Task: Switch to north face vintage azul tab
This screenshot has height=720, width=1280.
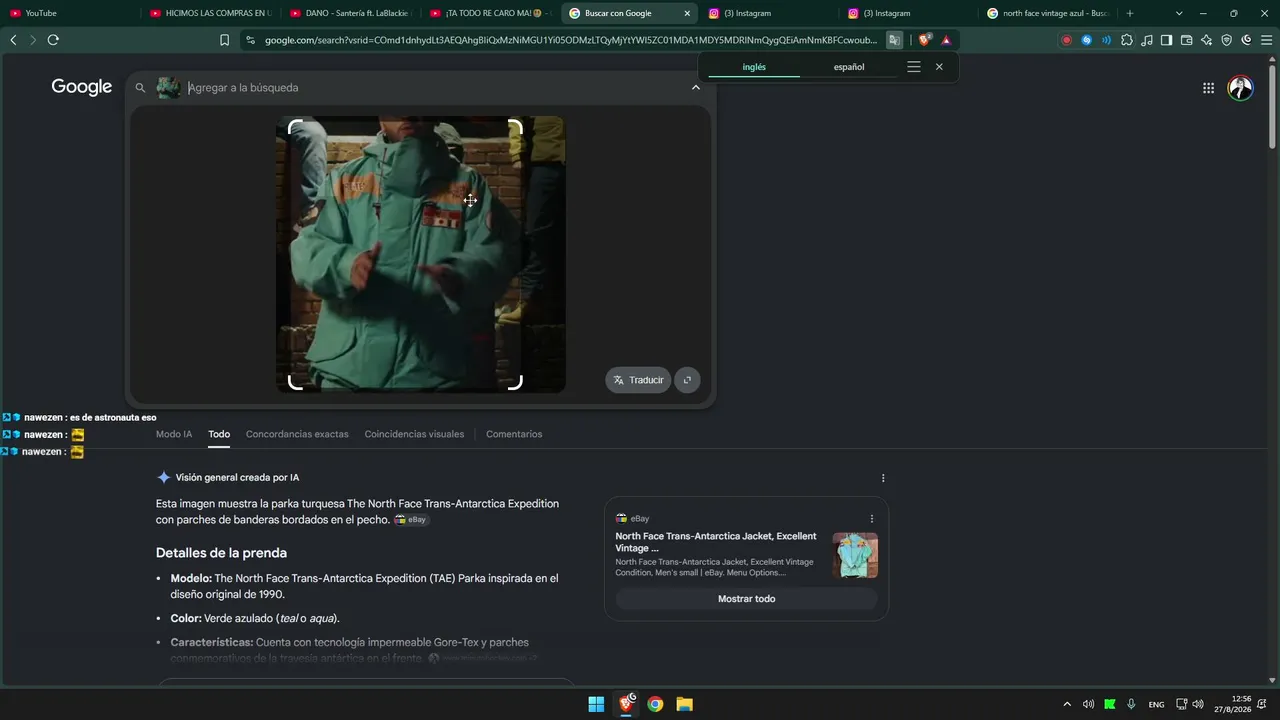Action: pos(1047,13)
